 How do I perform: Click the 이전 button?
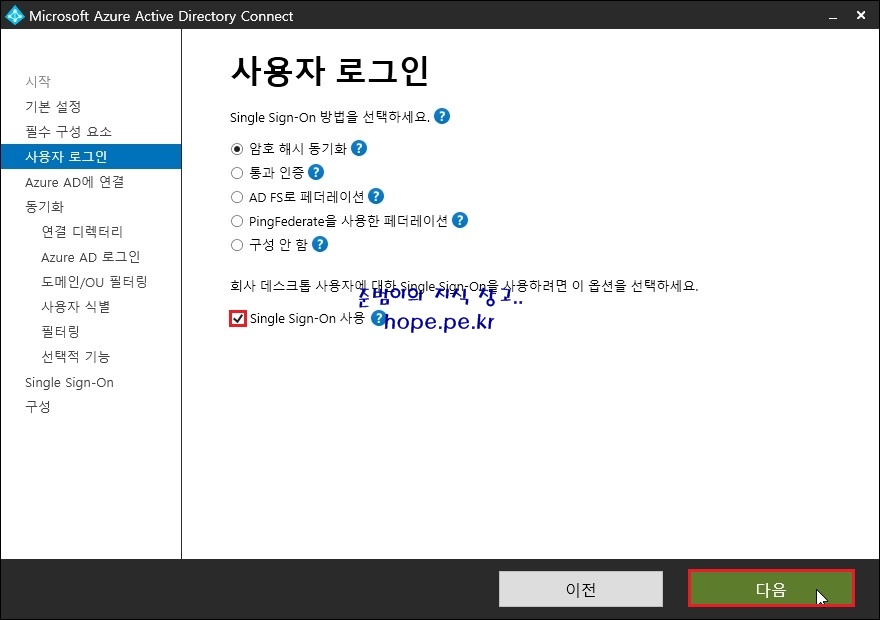(x=581, y=589)
